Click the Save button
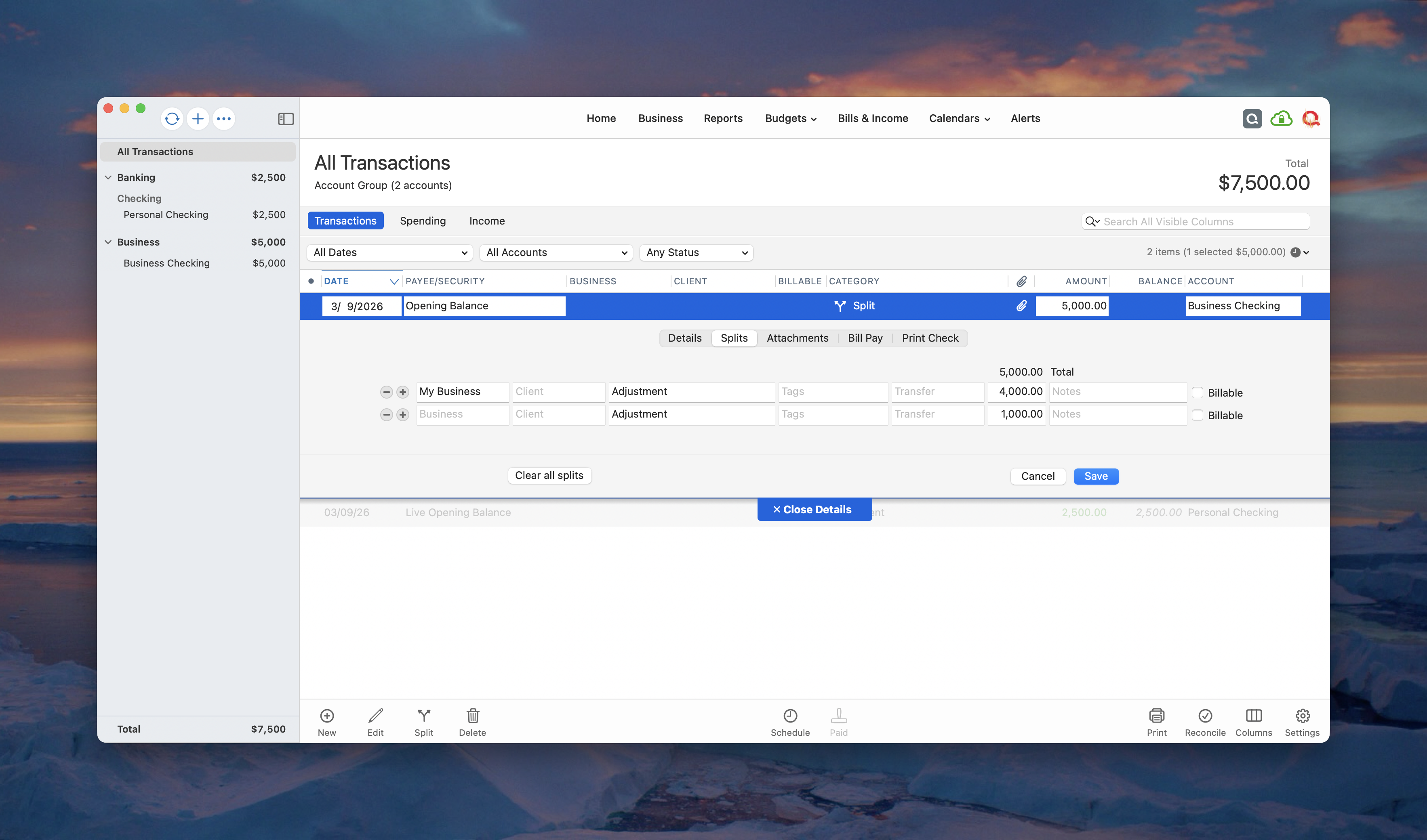This screenshot has height=840, width=1427. click(x=1095, y=476)
